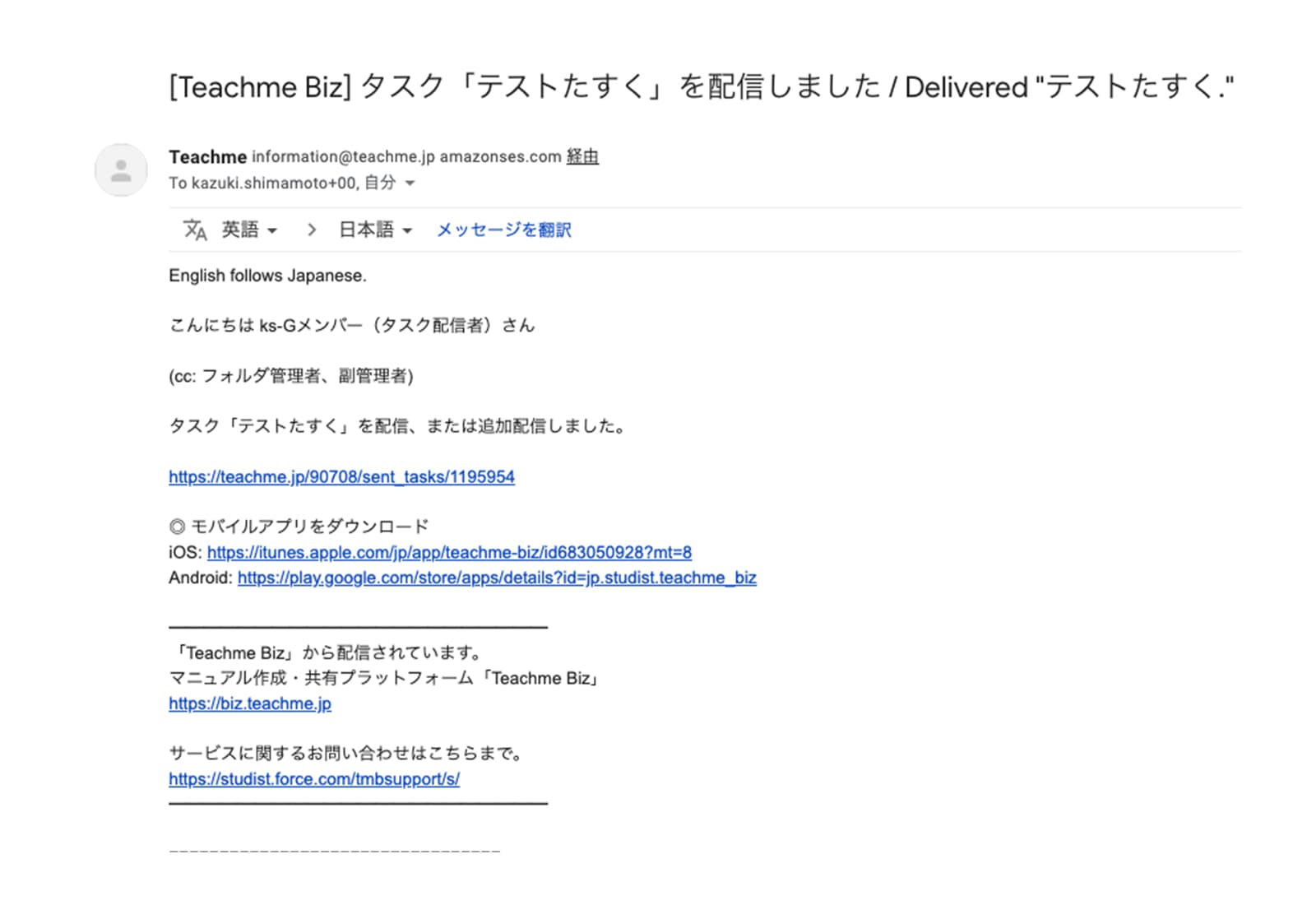
Task: Click the amazonses.com sending domain text
Action: tap(500, 156)
